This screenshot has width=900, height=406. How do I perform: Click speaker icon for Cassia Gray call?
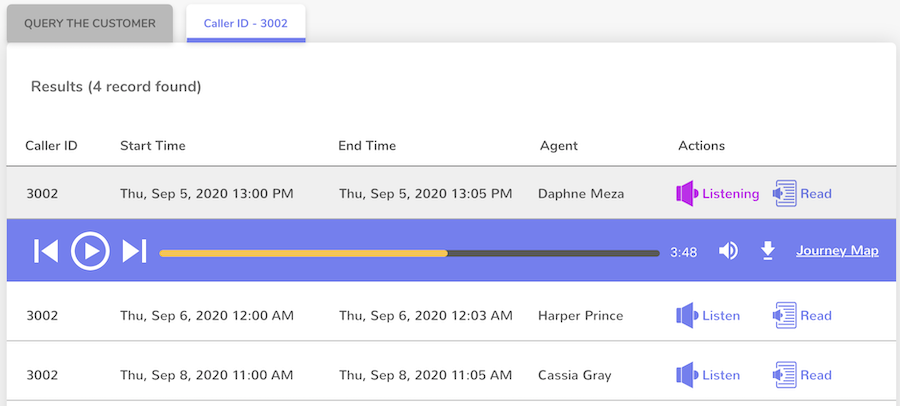686,376
